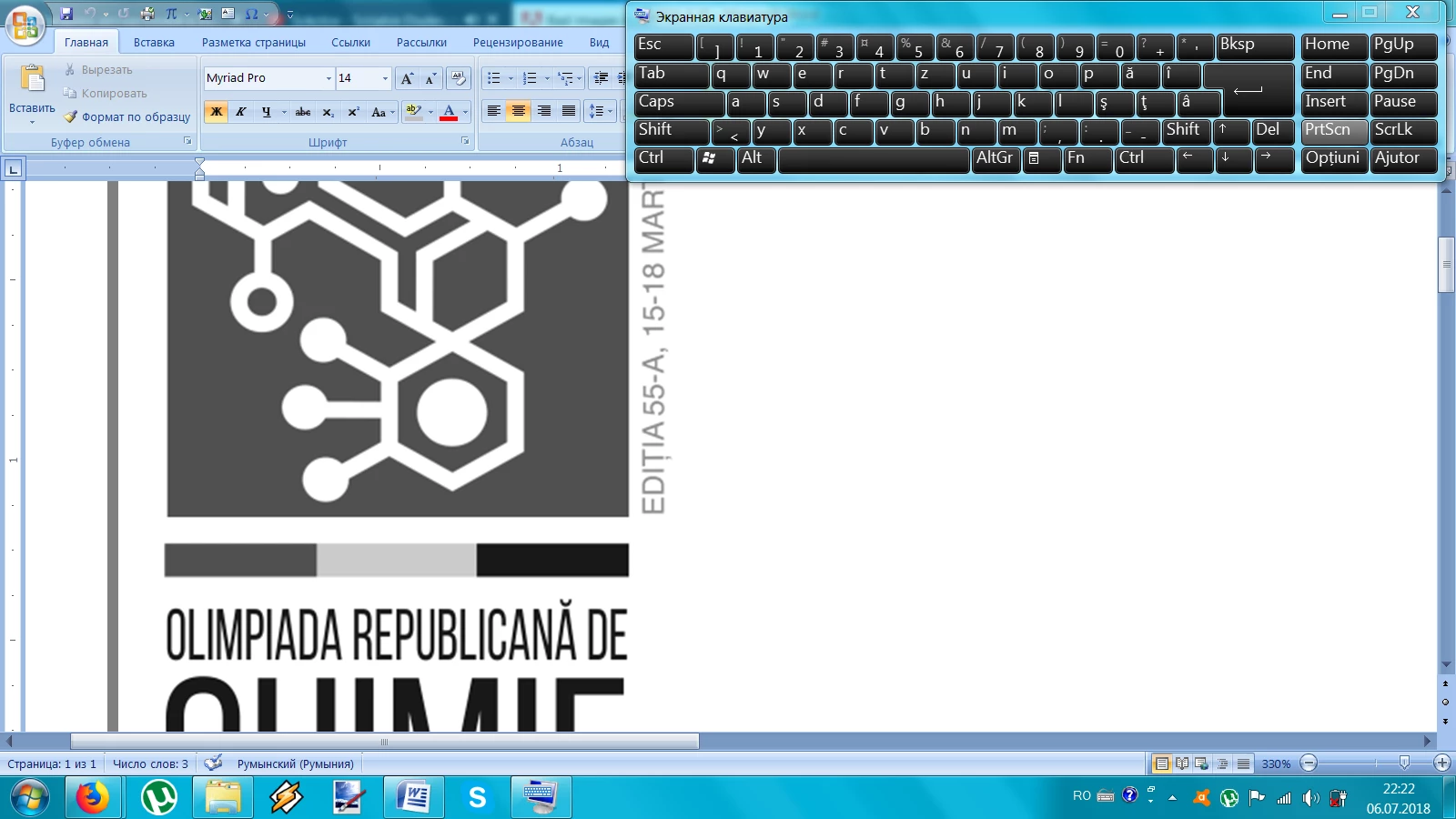The height and width of the screenshot is (819, 1456).
Task: Justify paragraph text
Action: point(569,111)
